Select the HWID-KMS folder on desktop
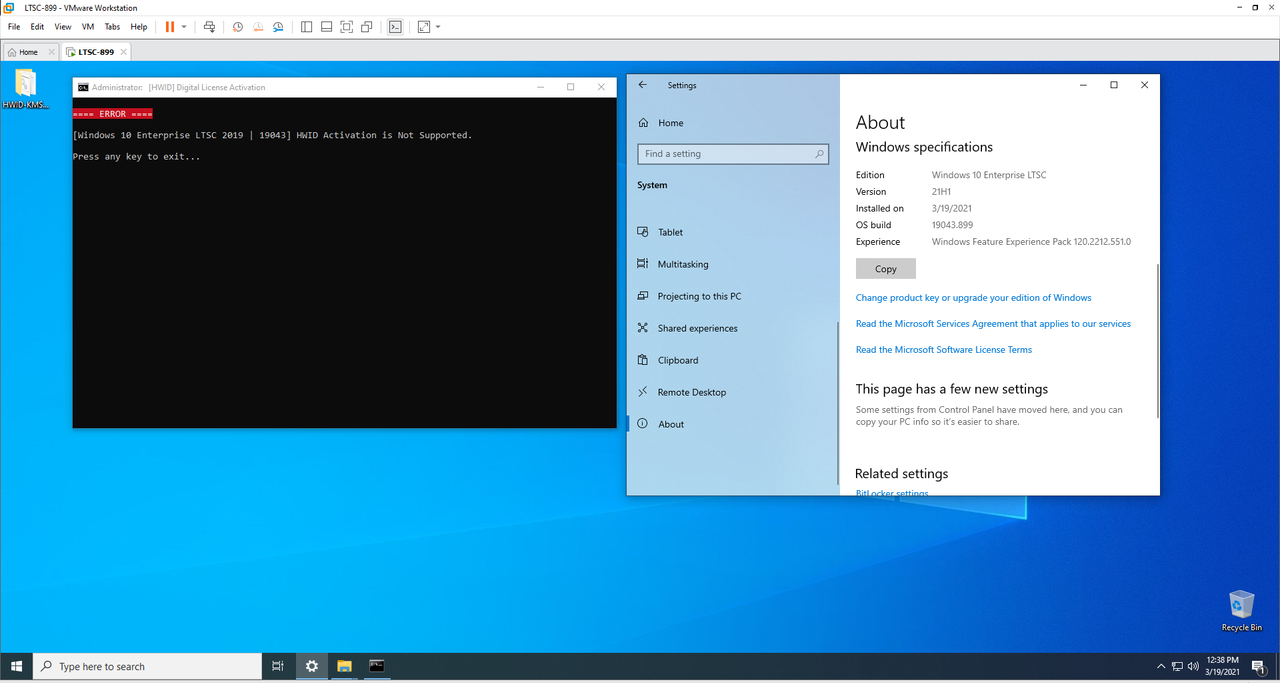Screen dimensions: 1280x683 pos(25,90)
